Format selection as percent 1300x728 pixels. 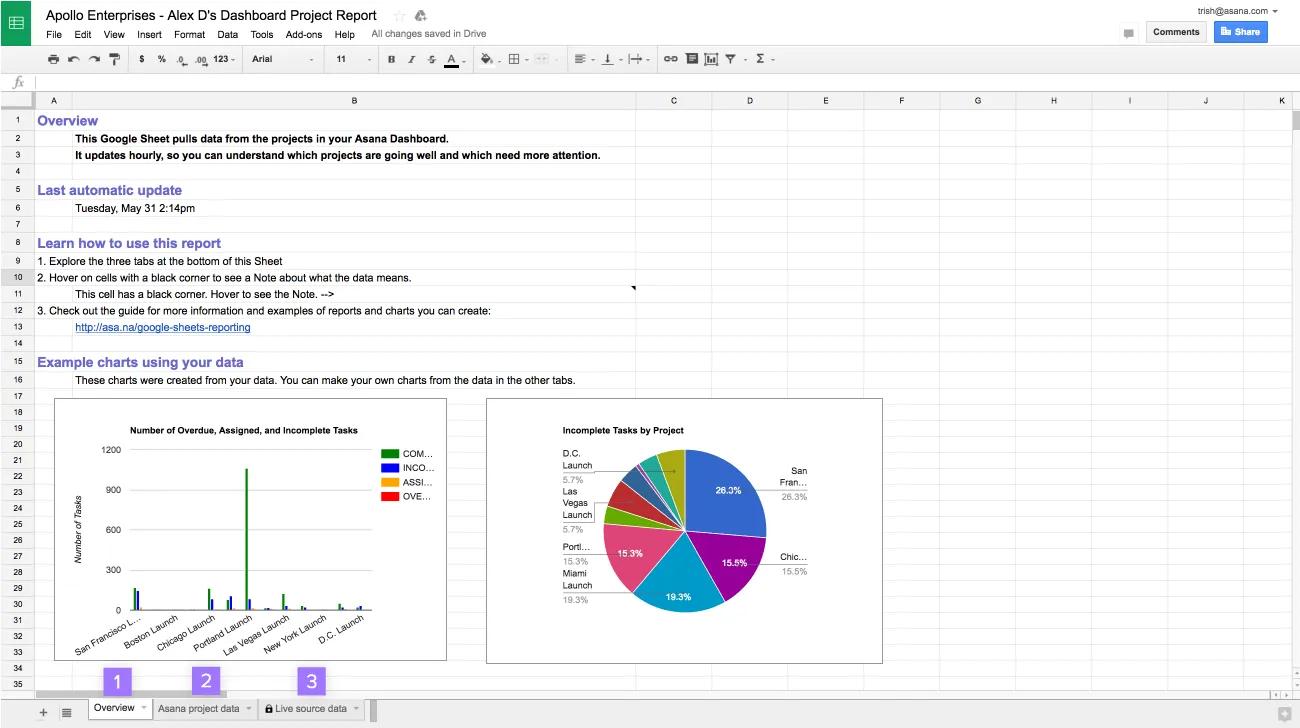point(161,59)
